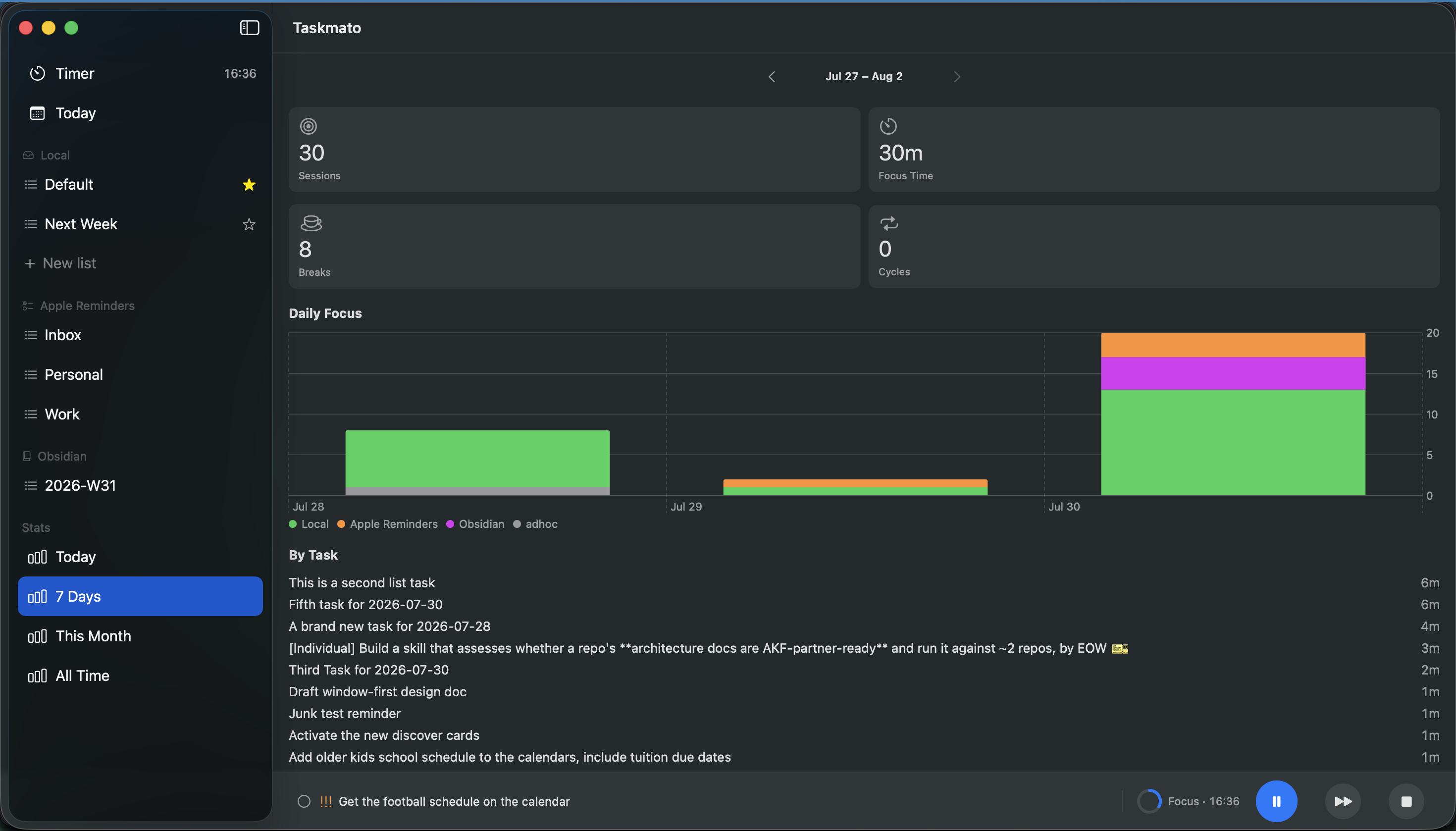This screenshot has width=1456, height=831.
Task: Click the gray adhoc legend dot
Action: point(517,524)
